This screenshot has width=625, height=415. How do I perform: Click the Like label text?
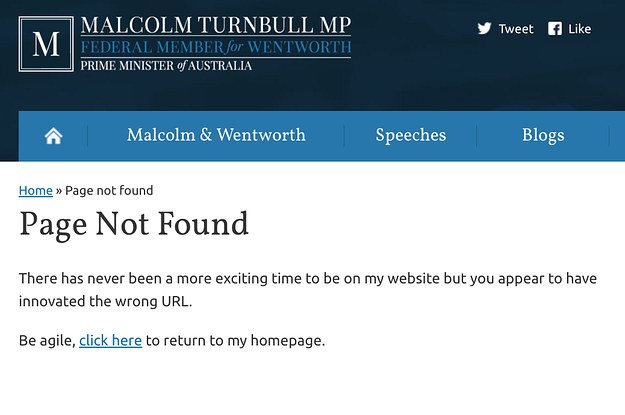click(580, 29)
